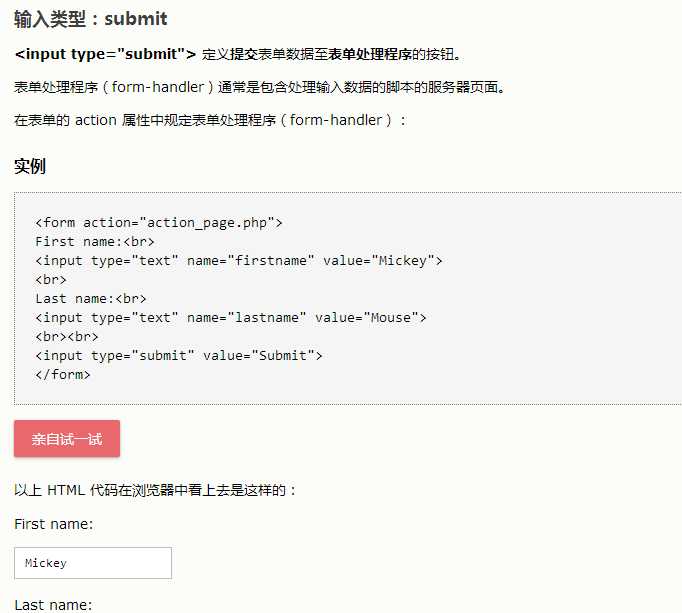This screenshot has height=613, width=682.
Task: Focus the First name field containing Mickey
Action: pyautogui.click(x=93, y=563)
